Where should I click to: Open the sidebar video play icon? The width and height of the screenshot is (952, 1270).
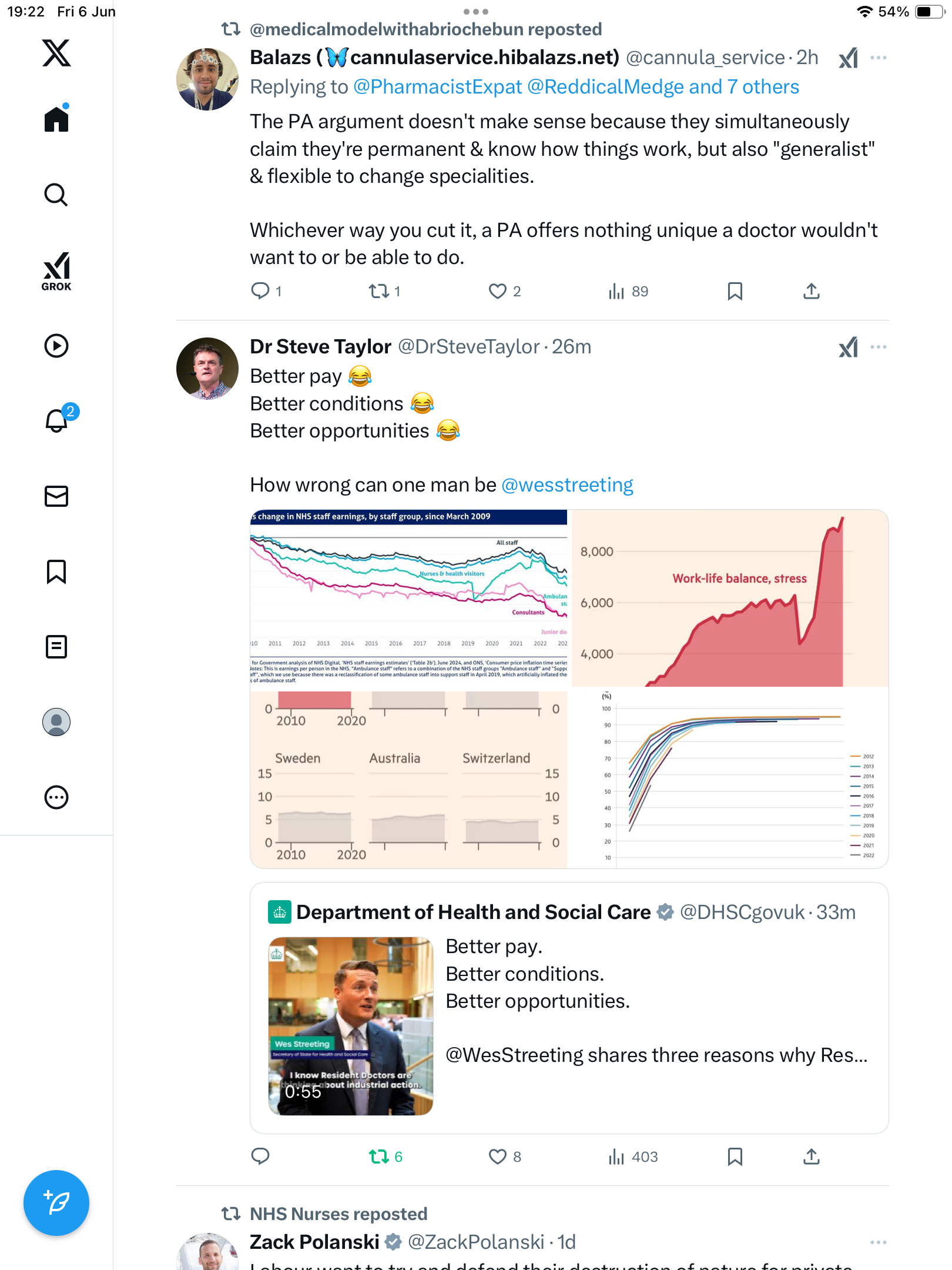pos(56,346)
